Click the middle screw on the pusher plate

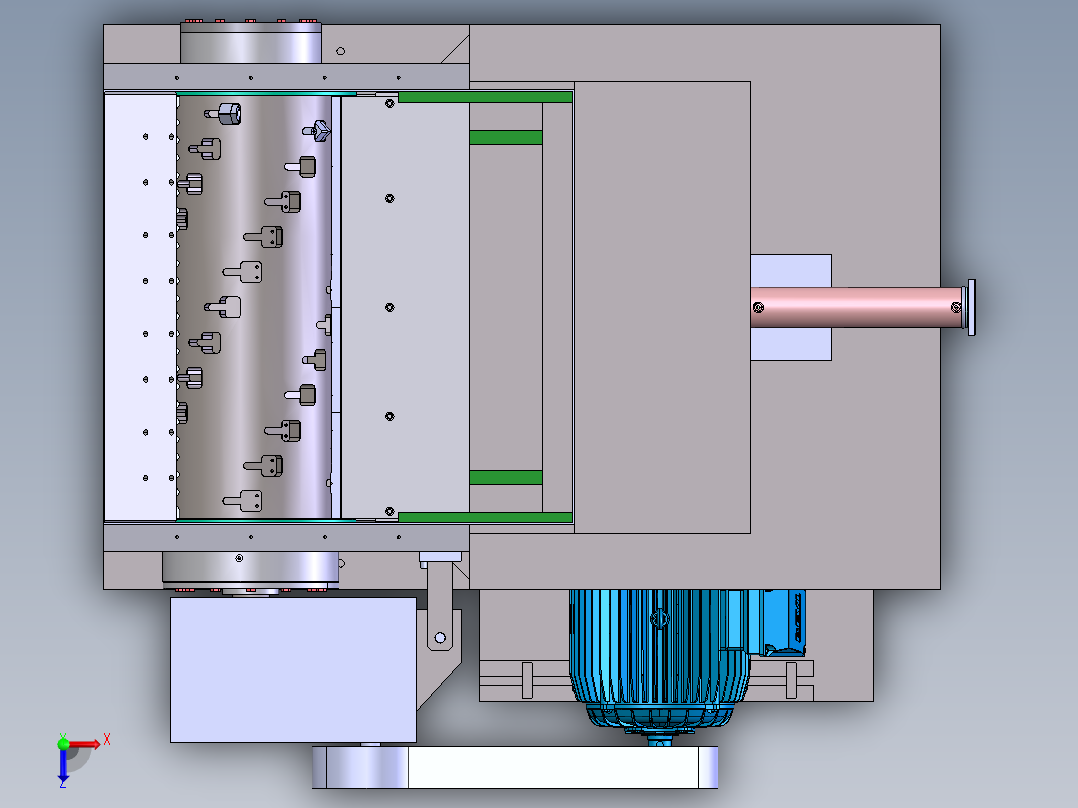[390, 307]
